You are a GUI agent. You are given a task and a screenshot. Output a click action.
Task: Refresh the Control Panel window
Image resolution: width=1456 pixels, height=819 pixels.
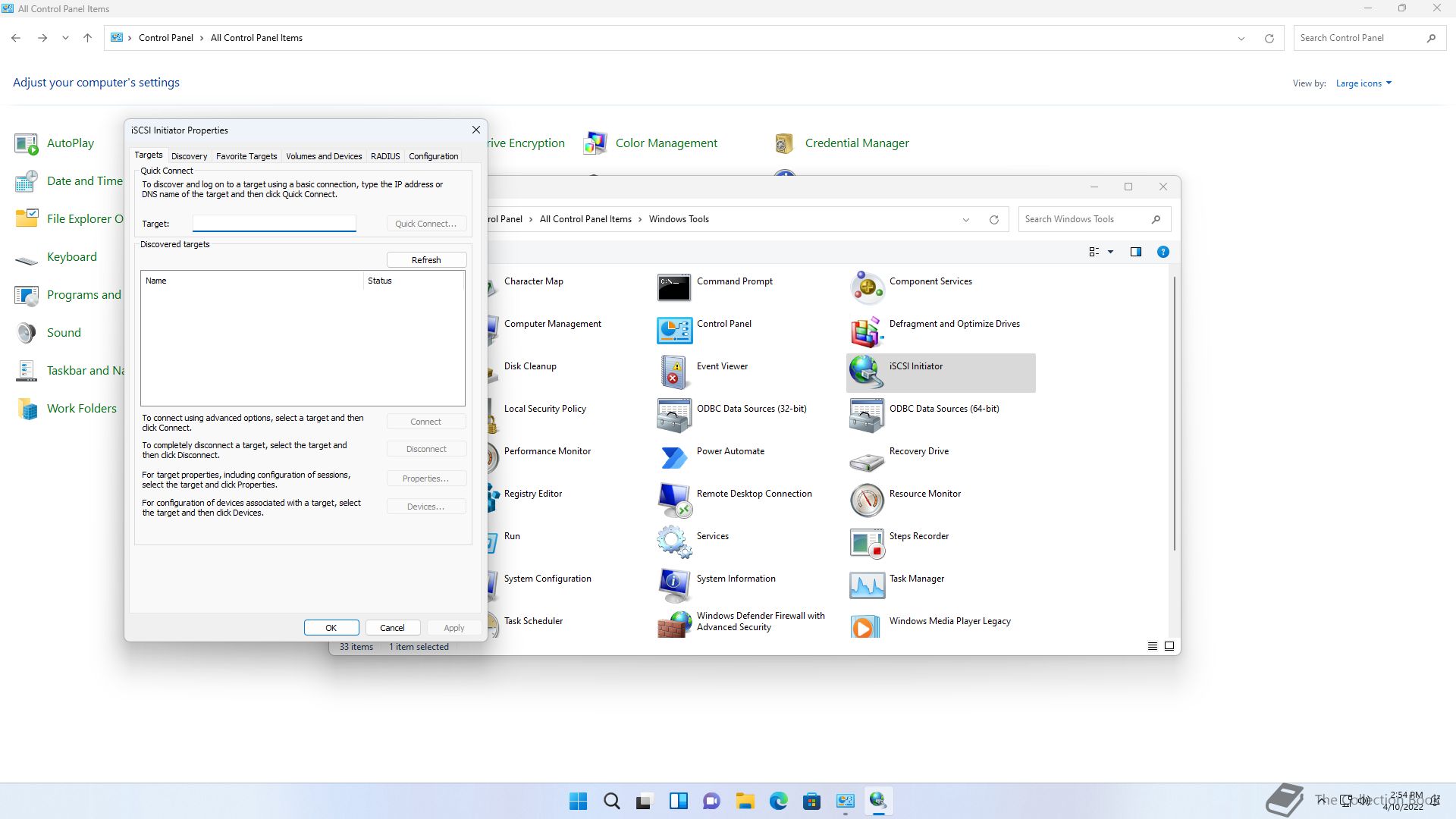click(x=1269, y=38)
